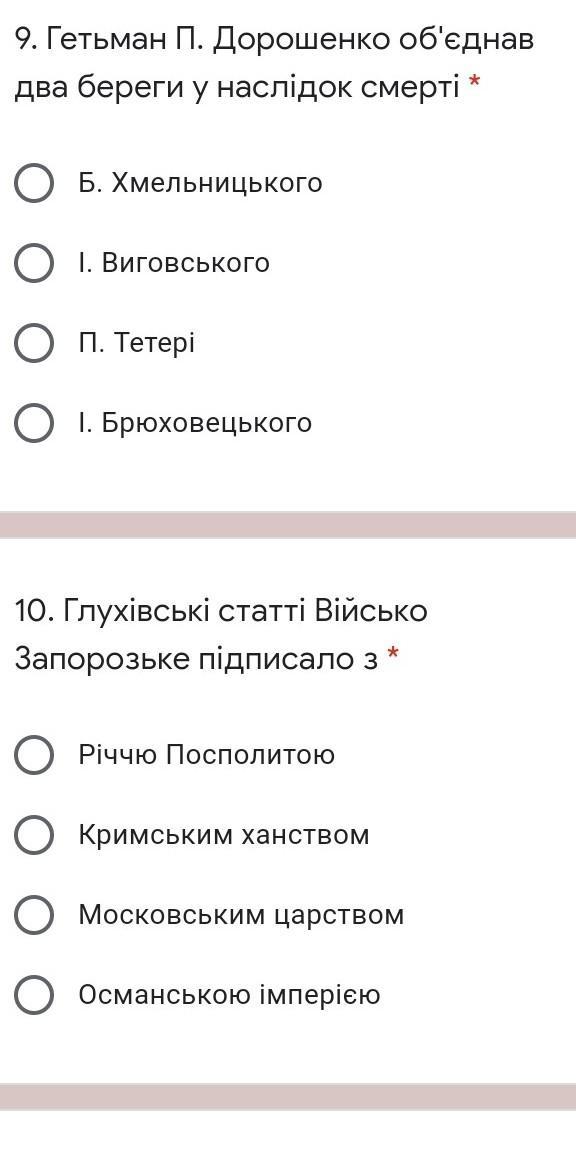Image resolution: width=576 pixels, height=1154 pixels.
Task: Pick the radio circle for Московським царством
Action: tap(34, 916)
